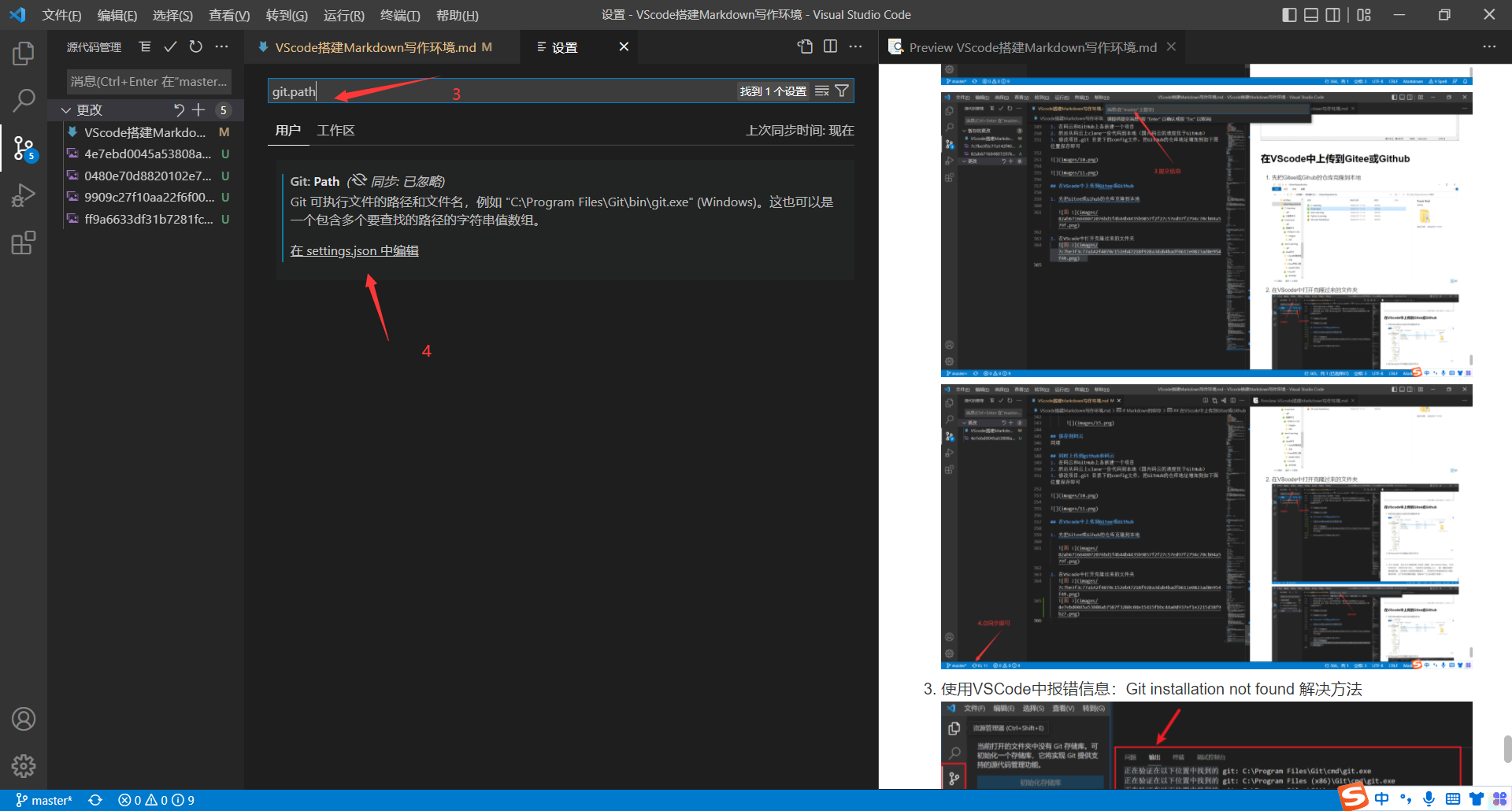The height and width of the screenshot is (811, 1512).
Task: Open 终端(T) menu
Action: tap(400, 15)
